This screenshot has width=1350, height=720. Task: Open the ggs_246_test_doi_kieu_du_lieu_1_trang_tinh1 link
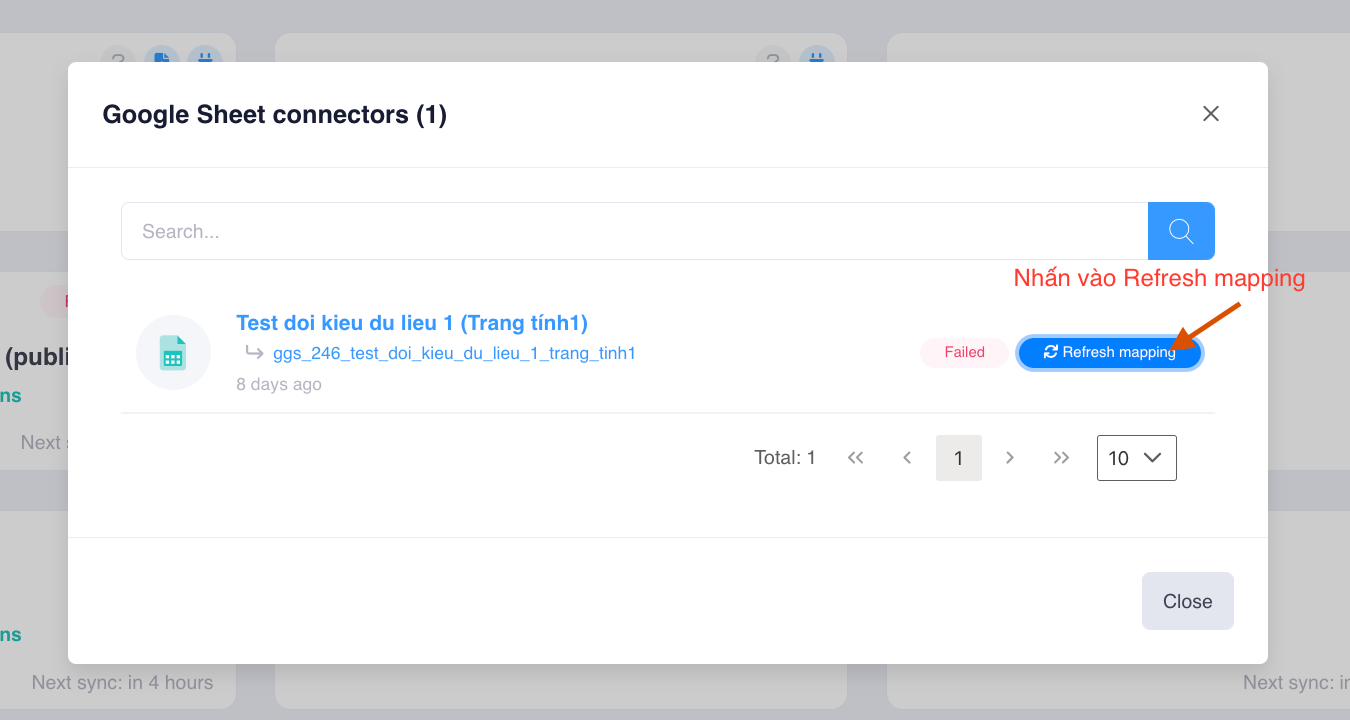point(454,353)
